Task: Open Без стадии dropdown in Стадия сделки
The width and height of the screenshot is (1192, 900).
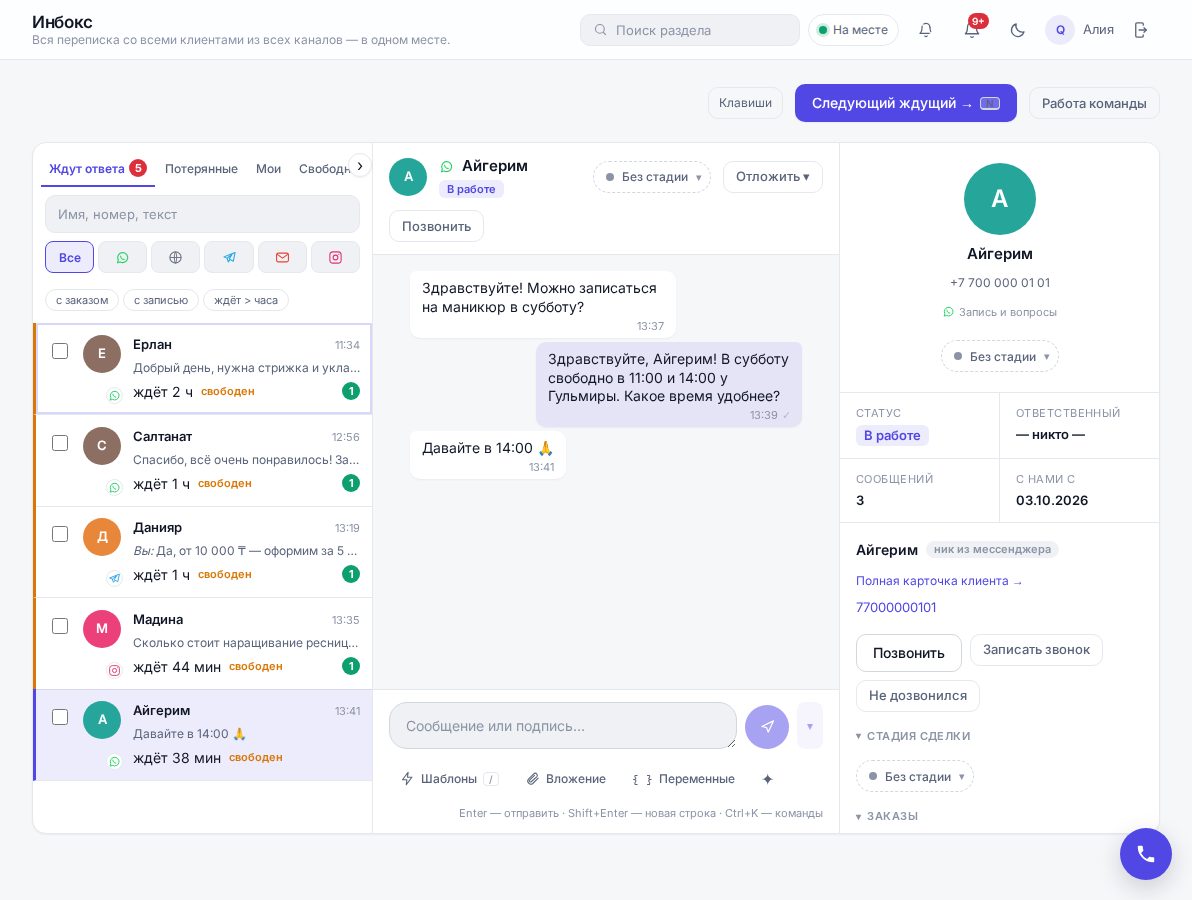Action: coord(915,777)
